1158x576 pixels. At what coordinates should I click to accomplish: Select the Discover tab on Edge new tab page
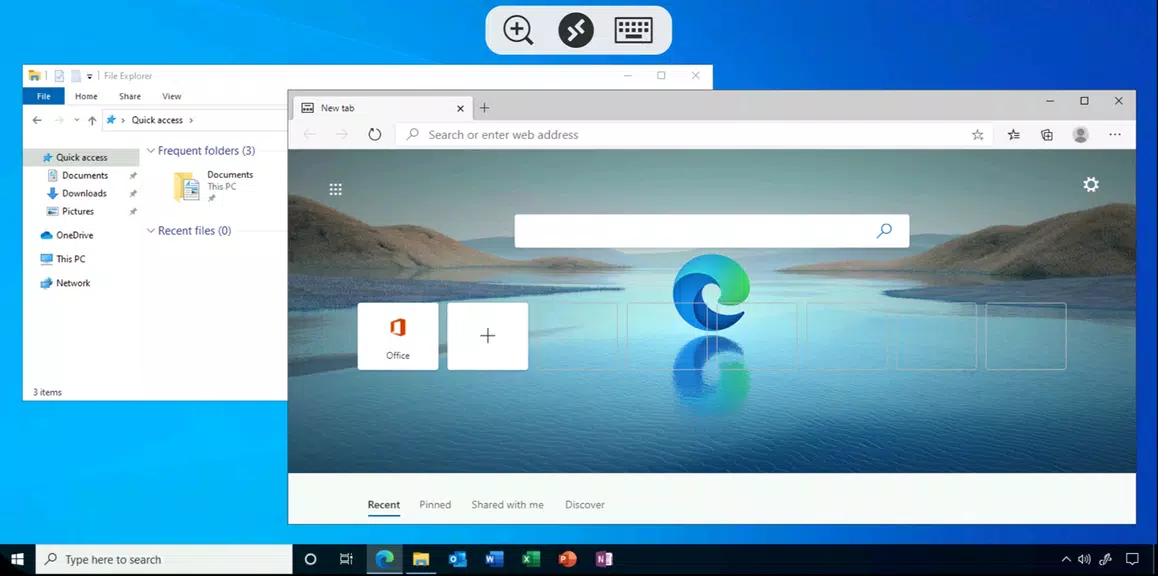[x=585, y=504]
